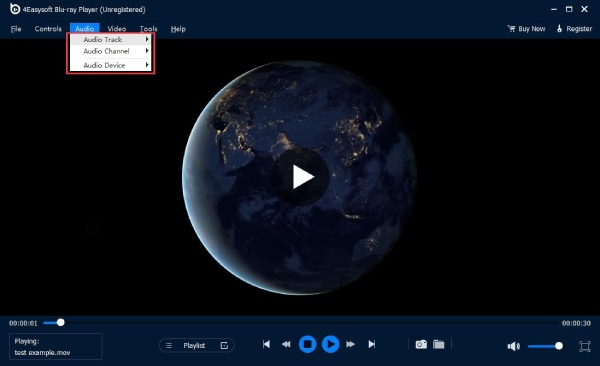The image size is (600, 366).
Task: Skip to the previous track
Action: (266, 344)
